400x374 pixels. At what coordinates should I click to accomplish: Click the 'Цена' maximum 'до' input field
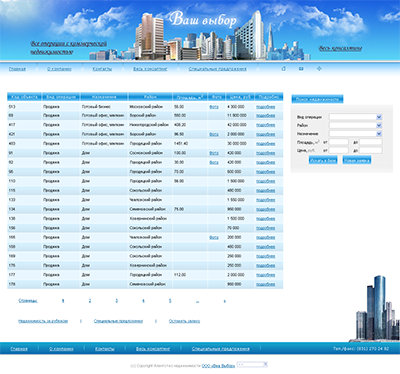coord(371,150)
